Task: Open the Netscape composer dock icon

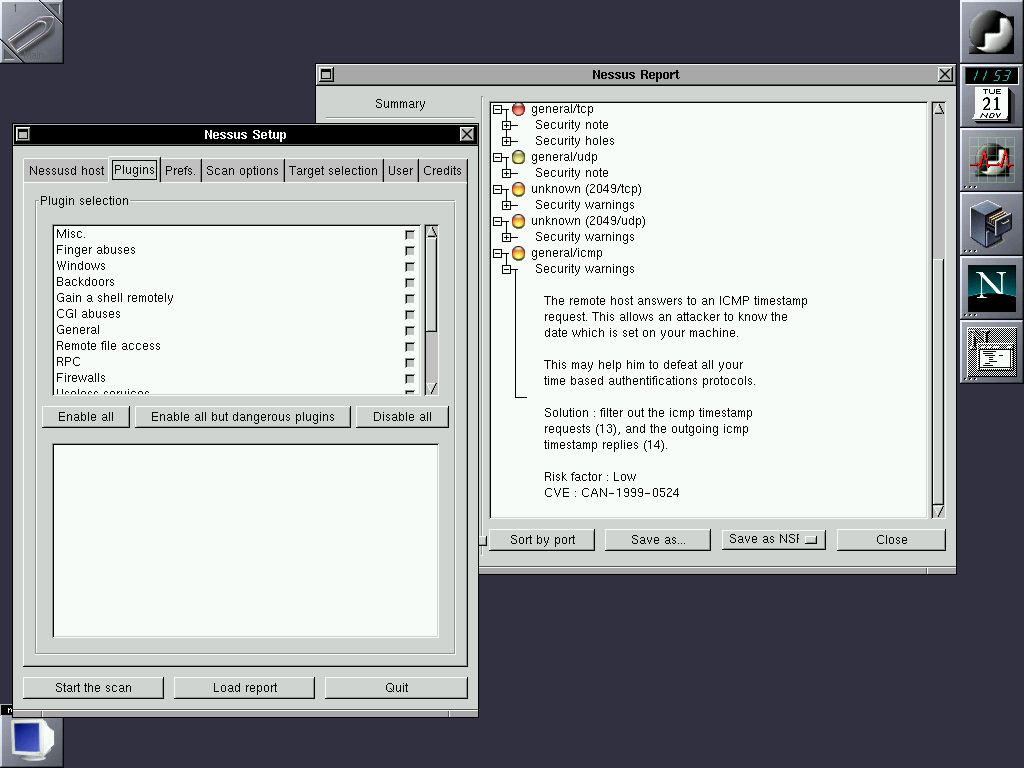Action: click(x=991, y=351)
